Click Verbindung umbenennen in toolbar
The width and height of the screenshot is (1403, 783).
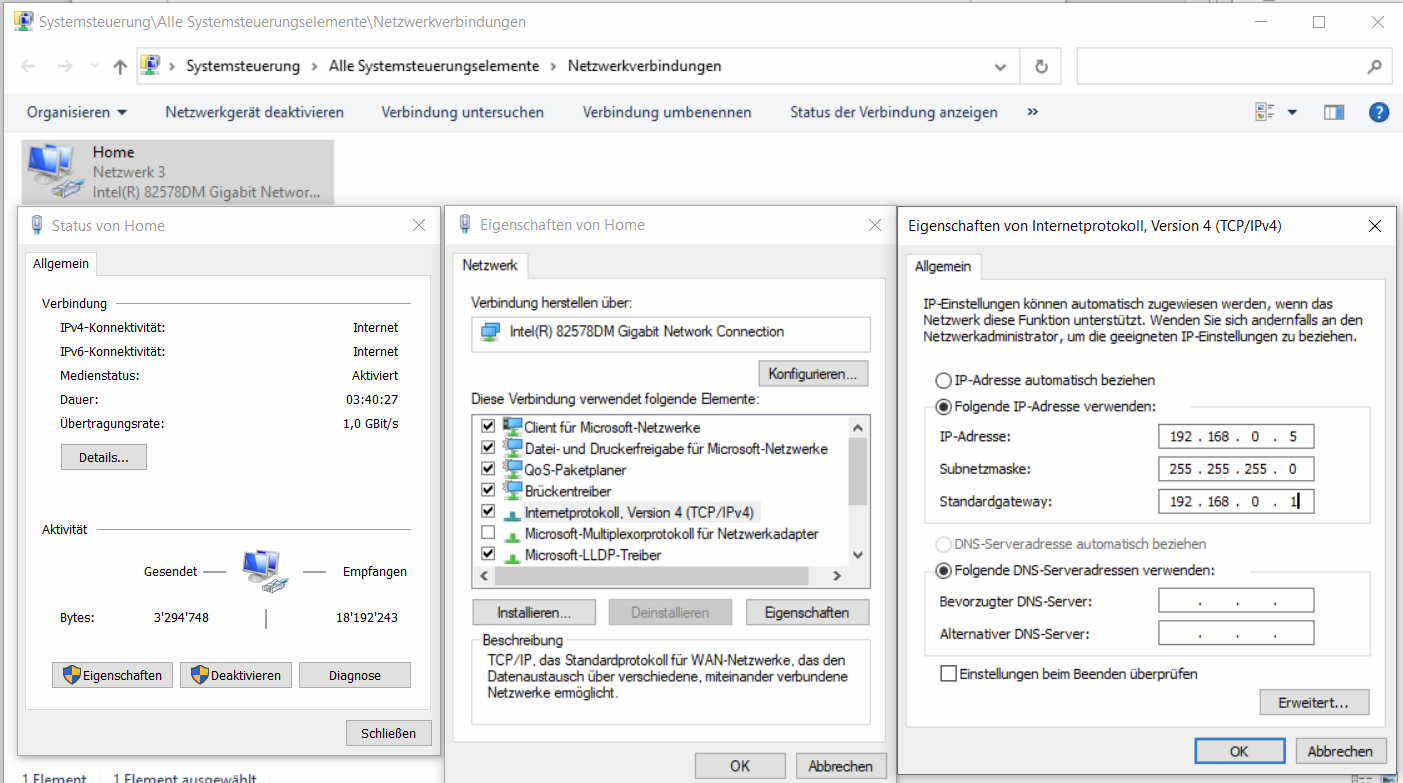coord(666,112)
